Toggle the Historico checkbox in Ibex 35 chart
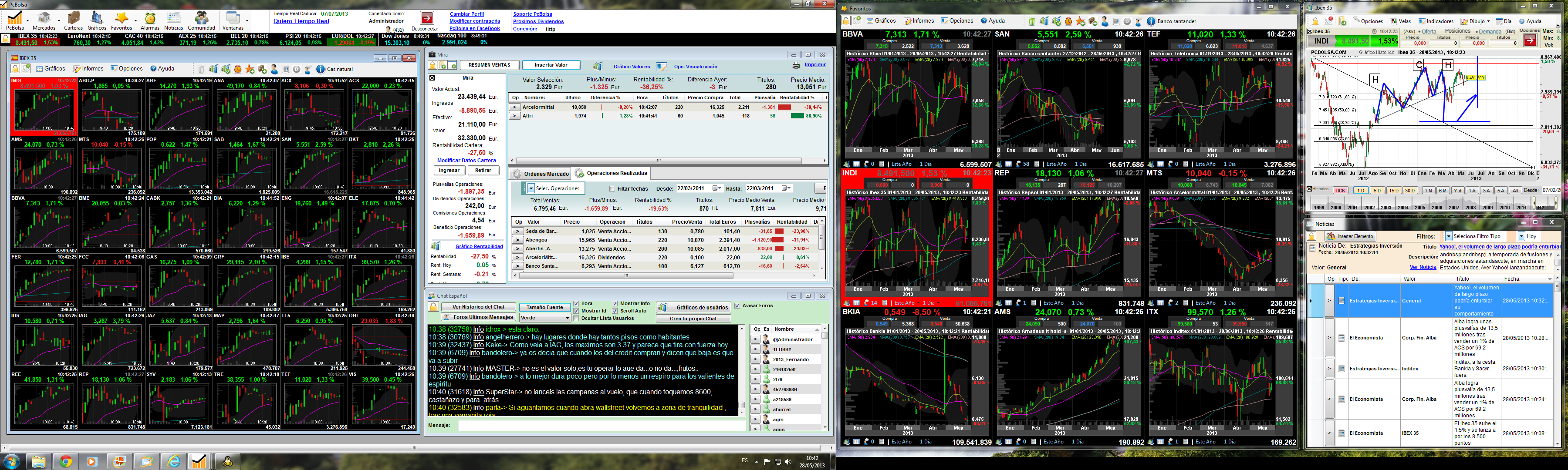This screenshot has width=1568, height=470. click(x=1310, y=189)
